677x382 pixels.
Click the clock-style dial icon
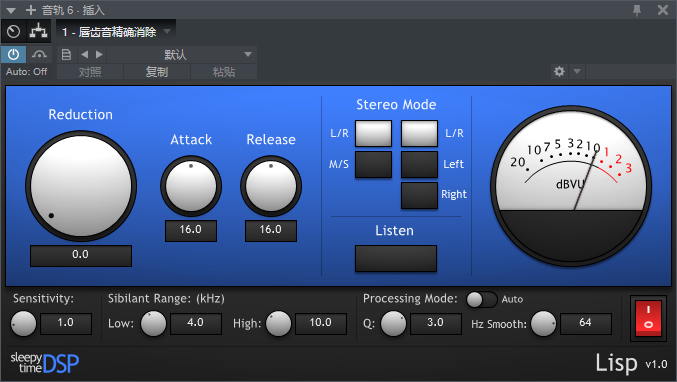13,32
